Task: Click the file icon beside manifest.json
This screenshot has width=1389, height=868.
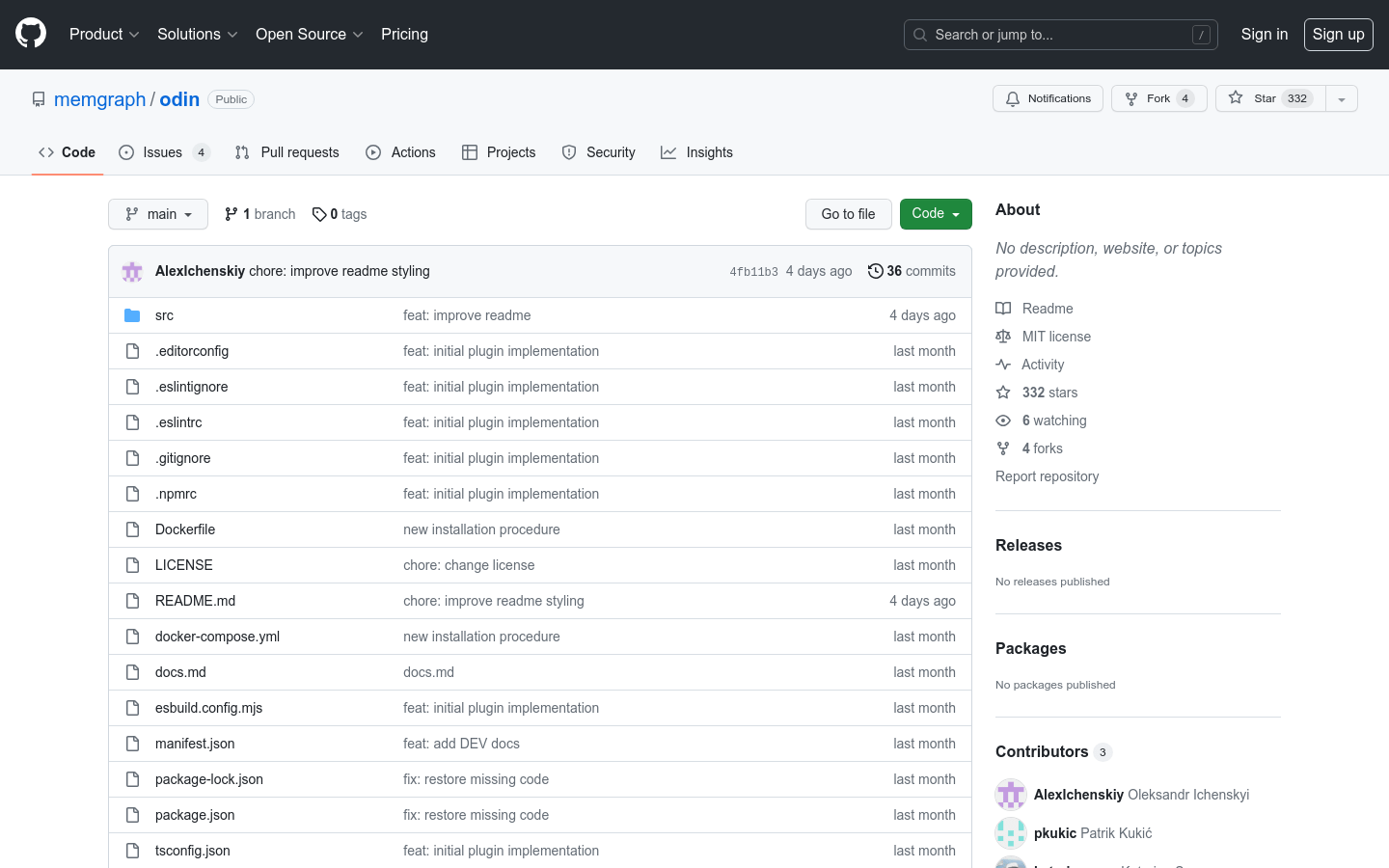Action: point(132,744)
